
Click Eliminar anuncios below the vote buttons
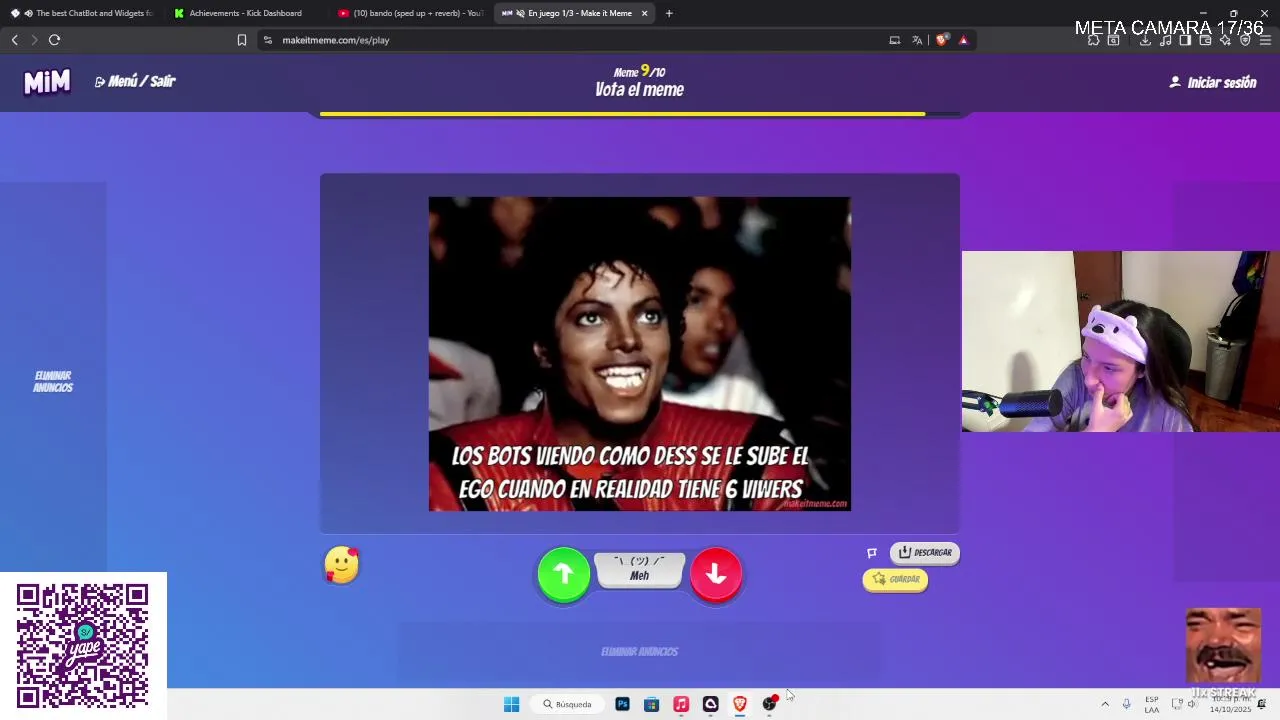coord(640,652)
